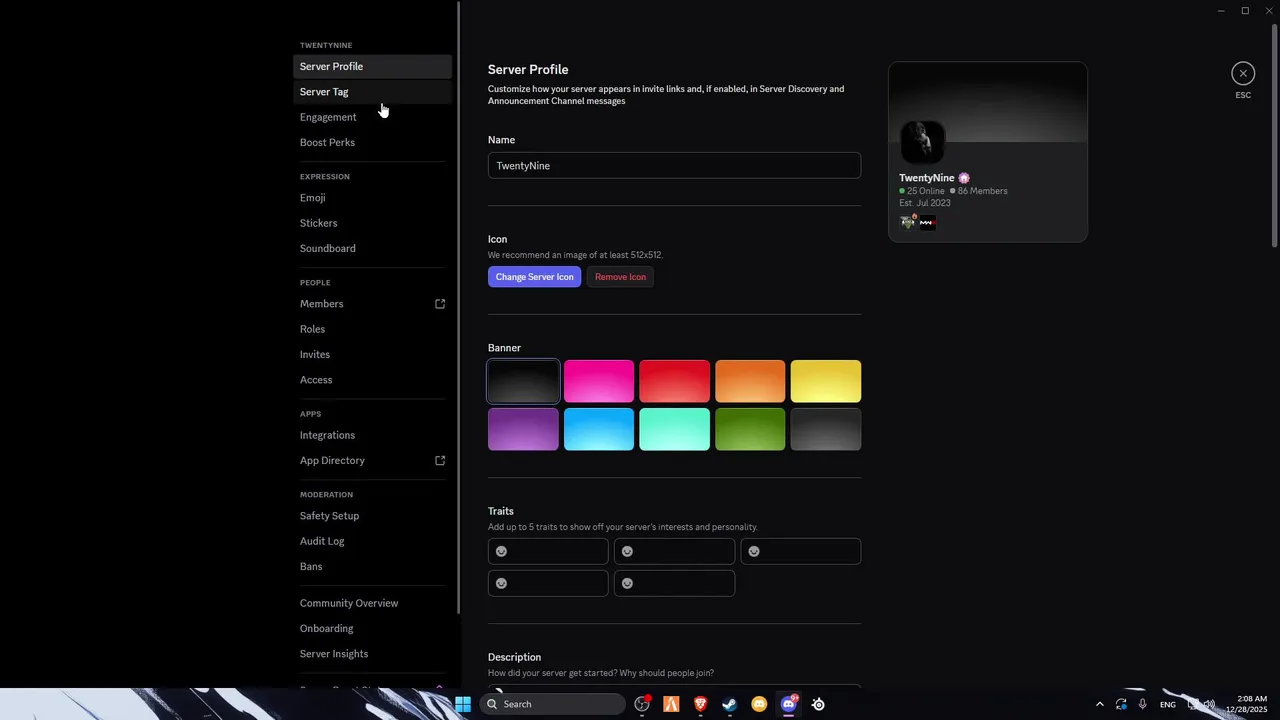Open the Server Tag settings
The width and height of the screenshot is (1280, 720).
click(373, 92)
